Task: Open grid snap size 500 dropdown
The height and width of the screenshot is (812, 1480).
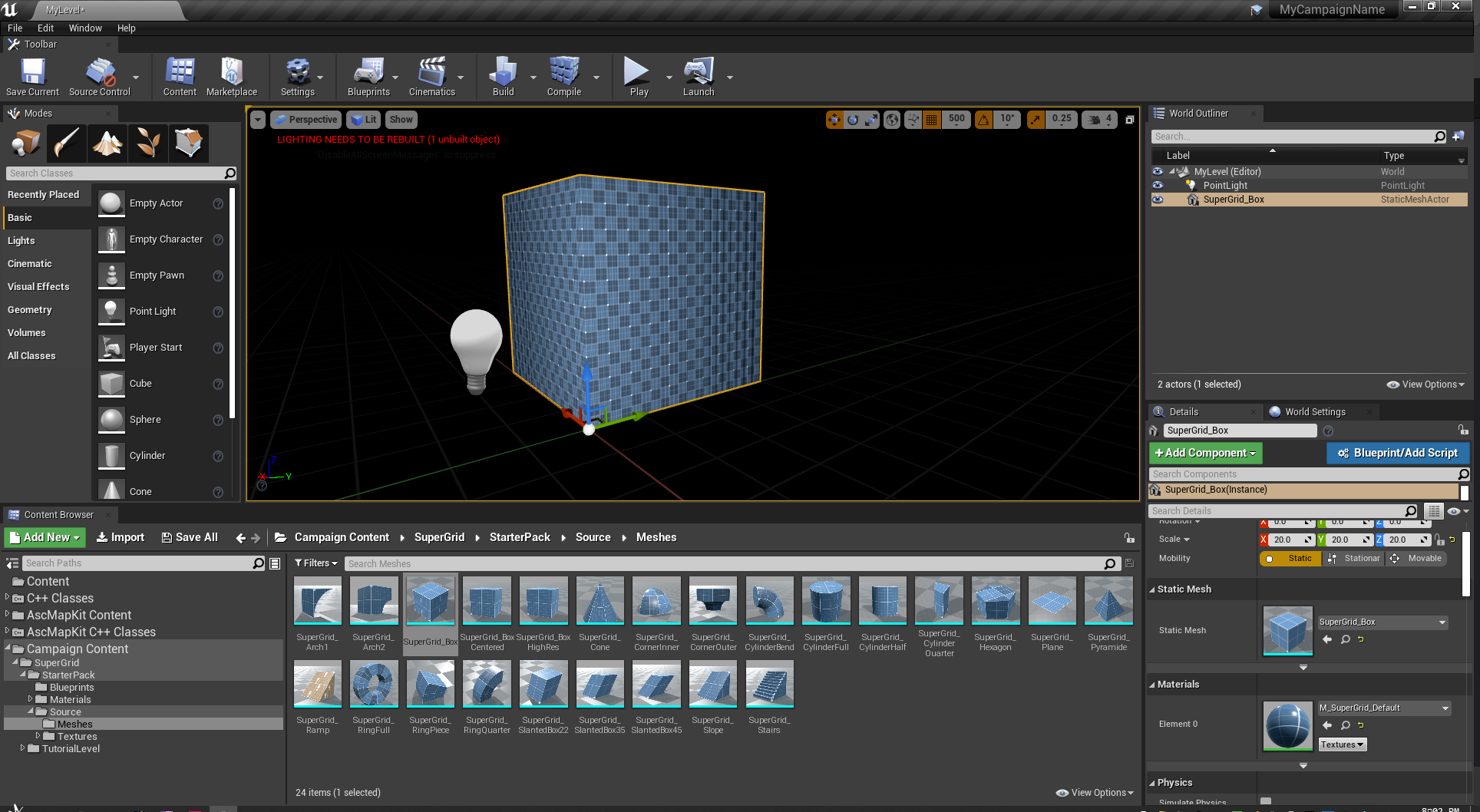Action: click(x=956, y=120)
